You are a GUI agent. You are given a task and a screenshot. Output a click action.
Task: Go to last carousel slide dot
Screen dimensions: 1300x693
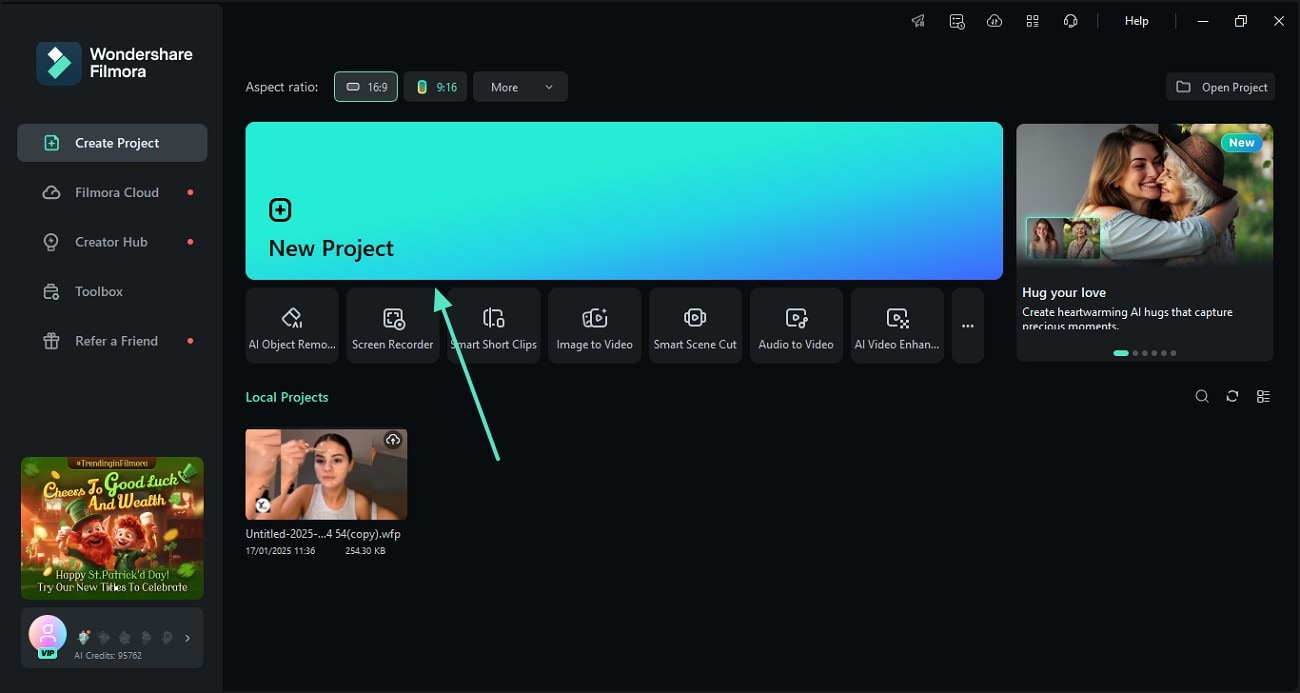[1173, 353]
